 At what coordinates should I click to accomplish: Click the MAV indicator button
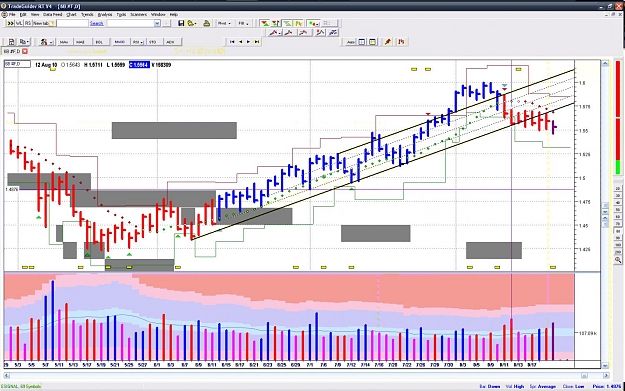coord(64,42)
